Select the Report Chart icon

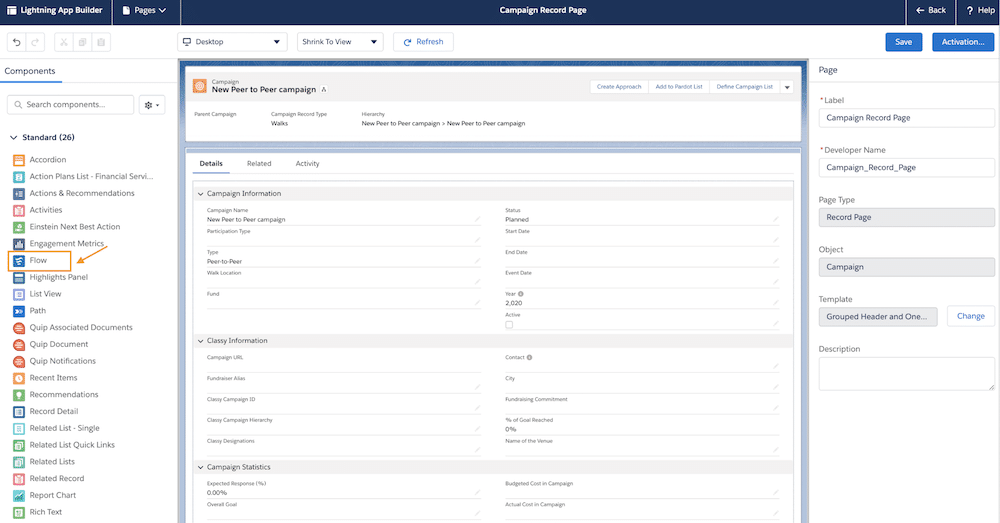click(x=19, y=496)
